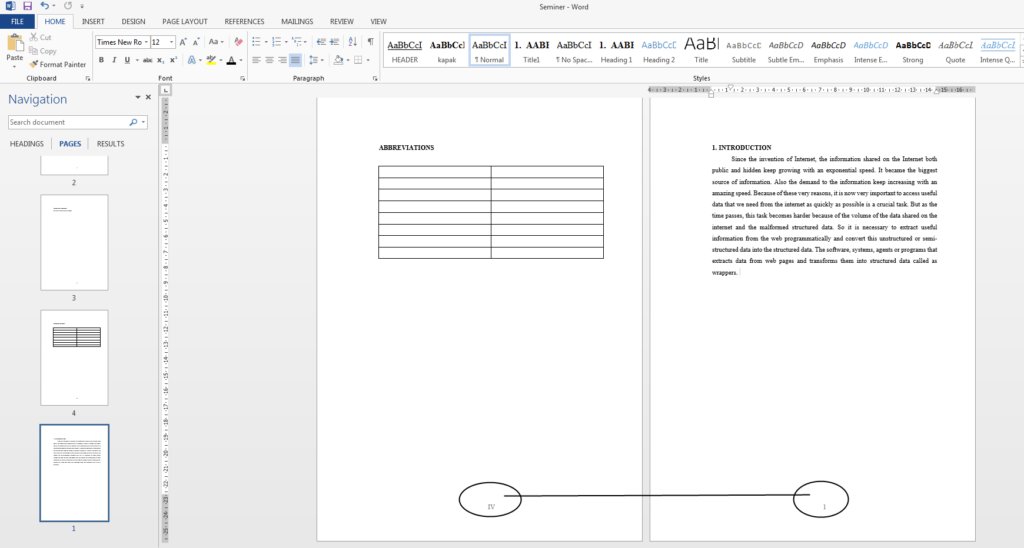This screenshot has width=1024, height=548.
Task: Click the Cut button
Action: [x=40, y=37]
